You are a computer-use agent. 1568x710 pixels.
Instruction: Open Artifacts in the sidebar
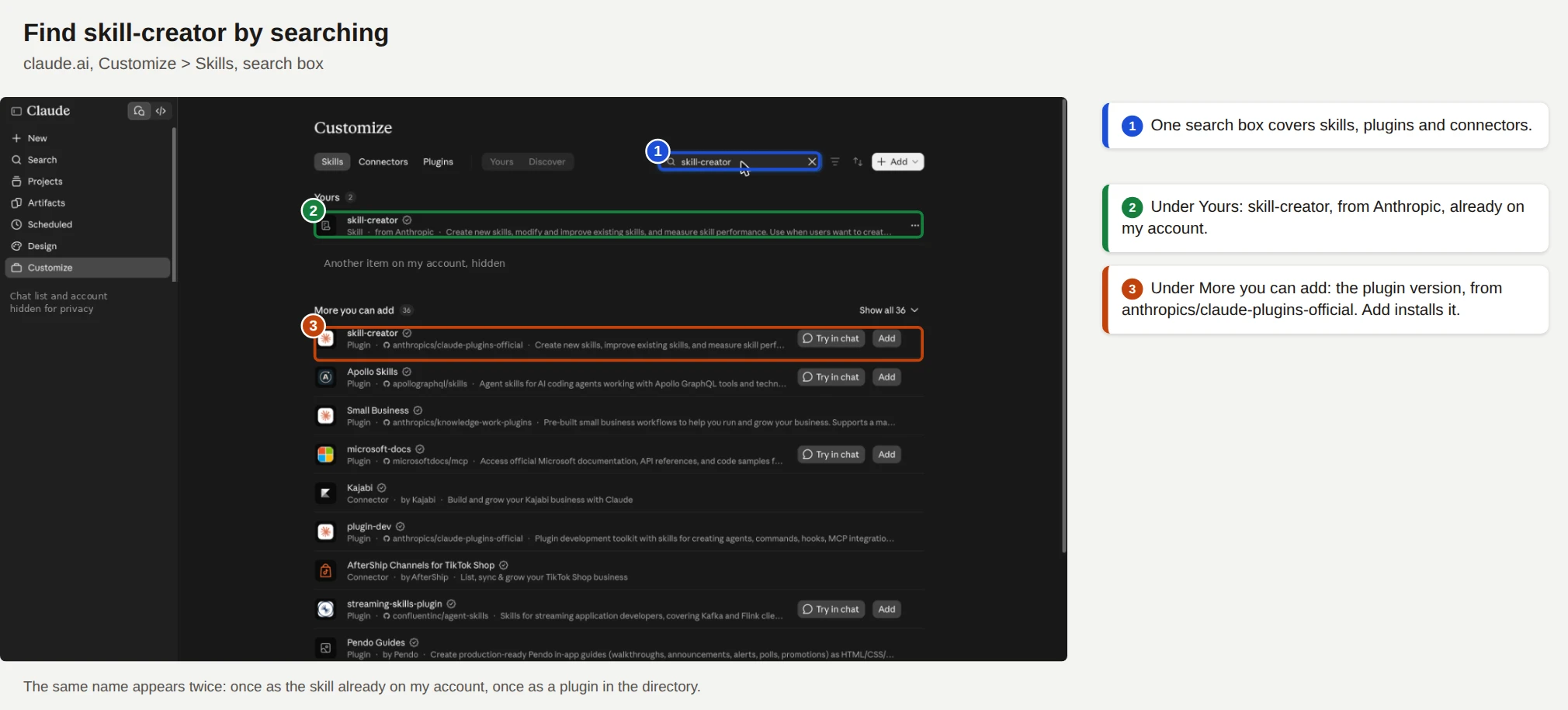[87, 203]
